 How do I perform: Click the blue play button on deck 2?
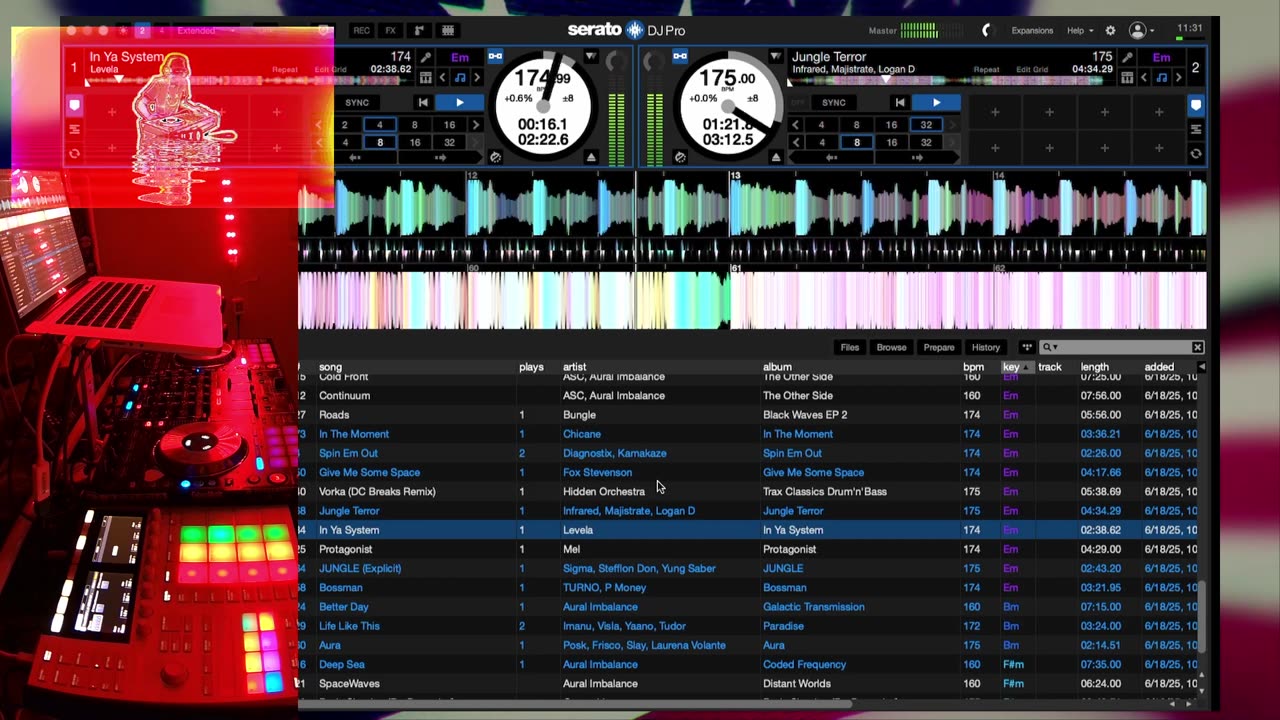point(936,102)
